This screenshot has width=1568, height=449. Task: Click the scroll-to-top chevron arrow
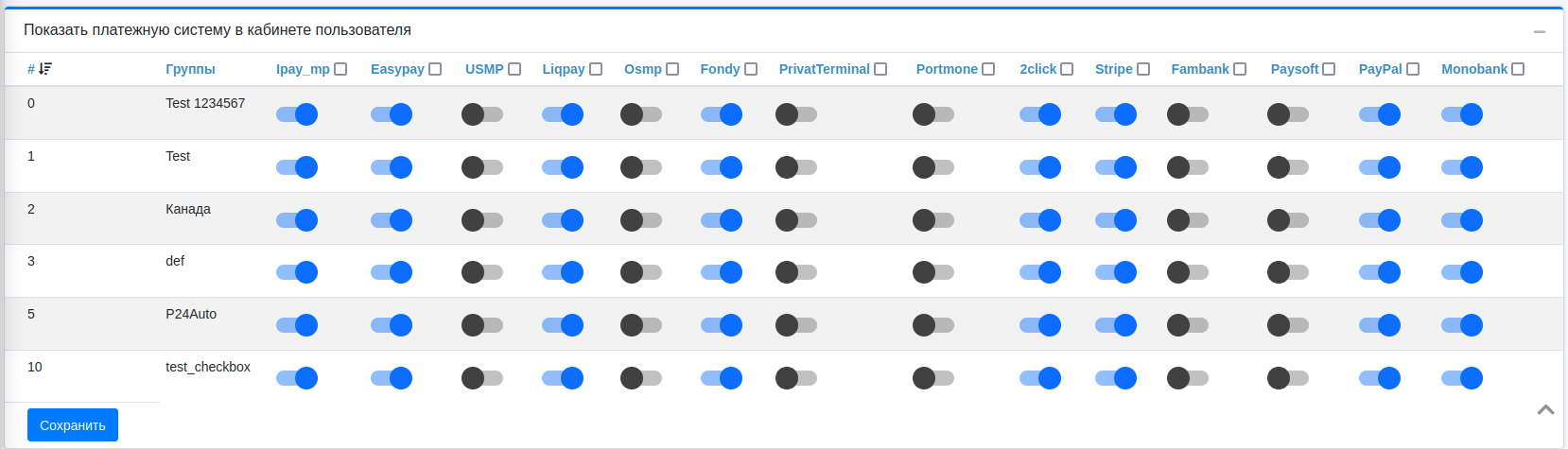click(x=1545, y=409)
